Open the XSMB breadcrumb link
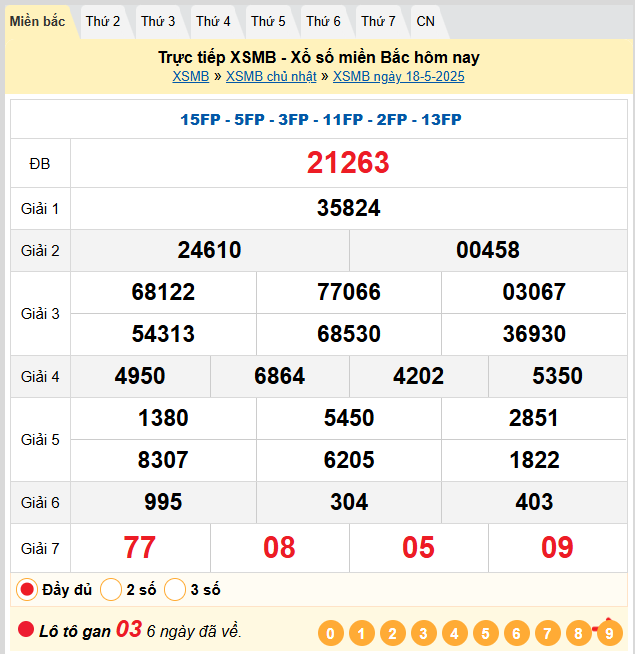 point(191,77)
